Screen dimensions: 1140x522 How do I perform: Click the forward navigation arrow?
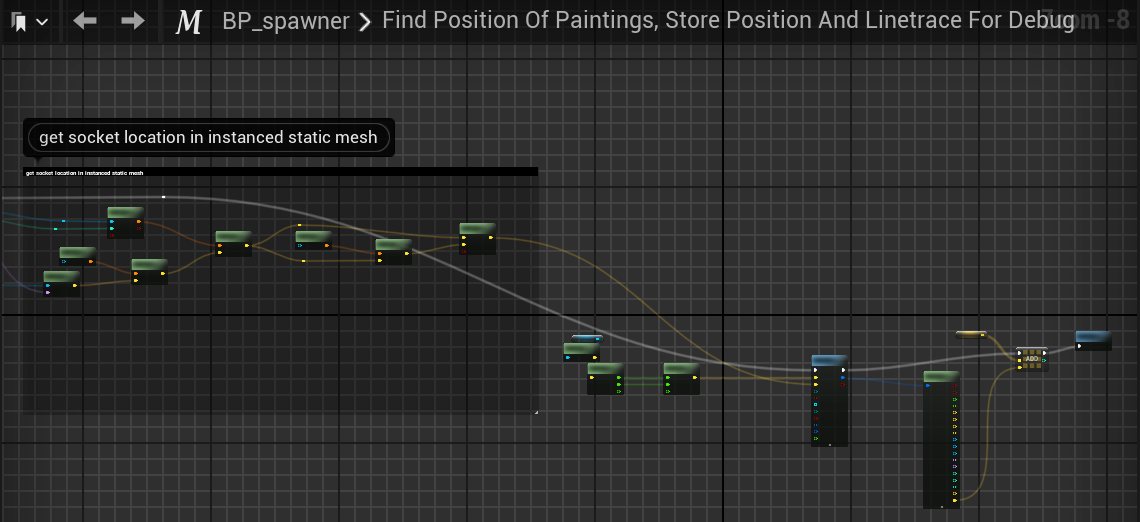[132, 21]
